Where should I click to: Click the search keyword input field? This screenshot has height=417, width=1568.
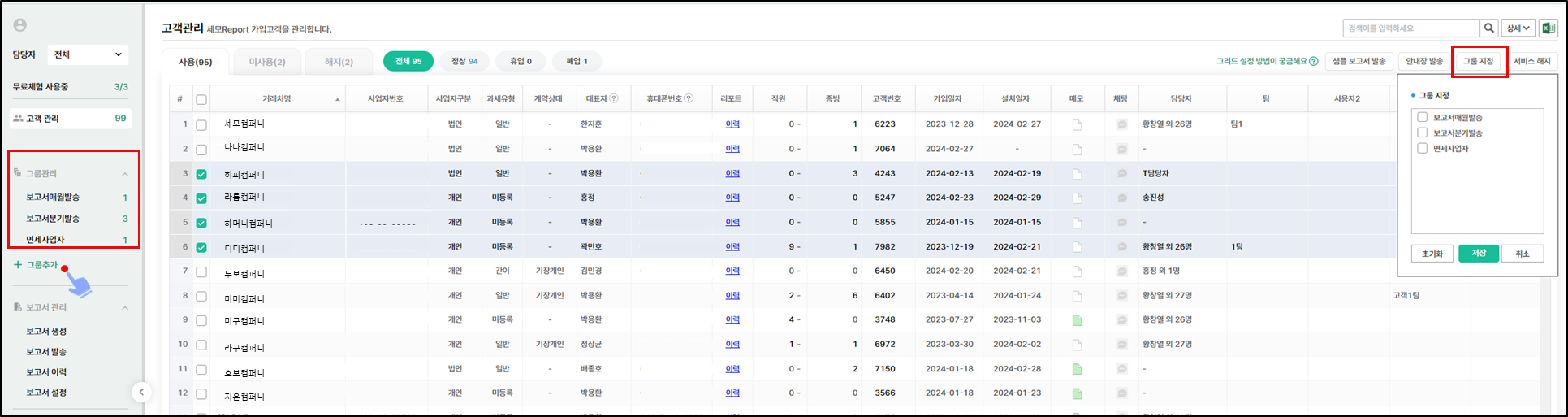[x=1409, y=28]
